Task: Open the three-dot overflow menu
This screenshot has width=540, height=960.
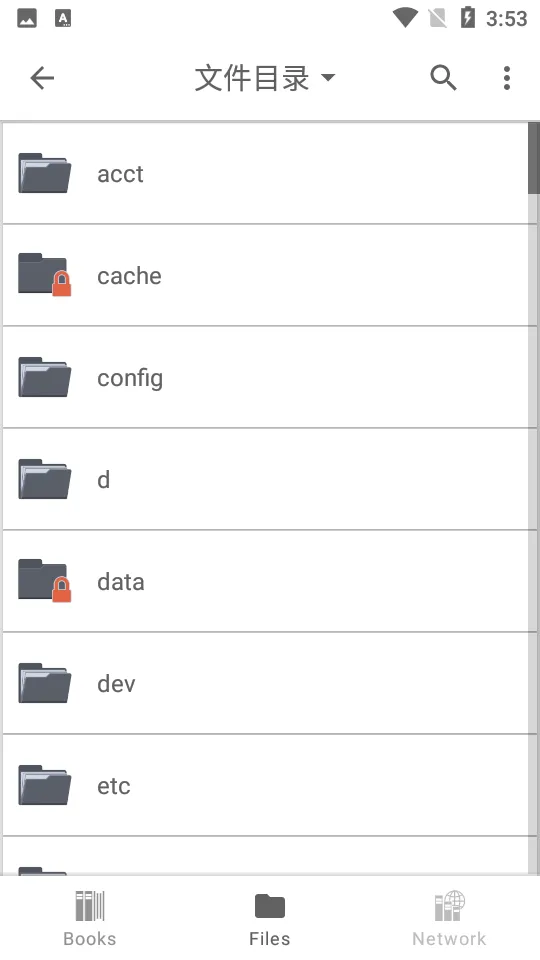Action: (x=507, y=78)
